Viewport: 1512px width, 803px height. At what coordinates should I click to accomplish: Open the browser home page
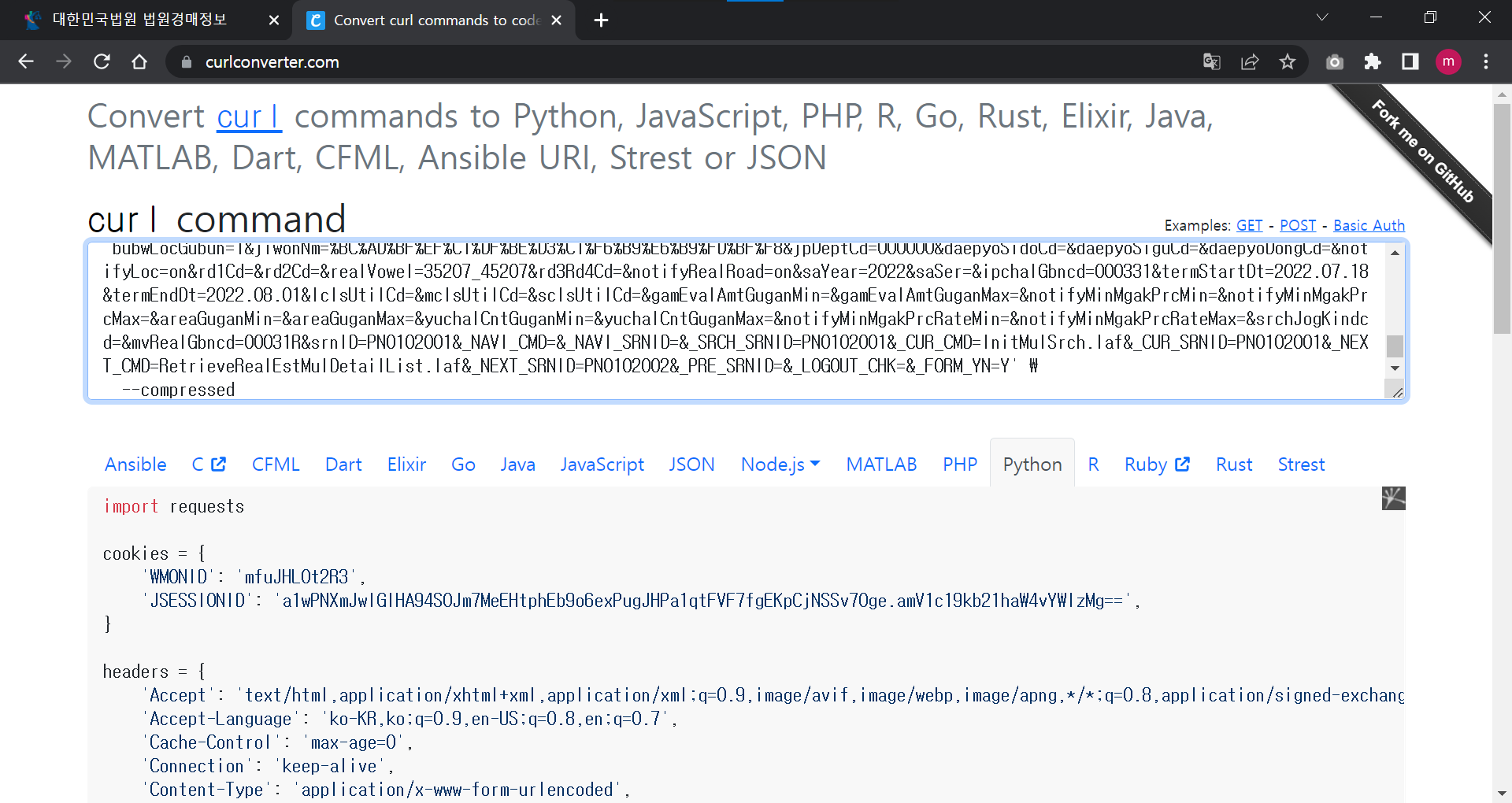(x=139, y=61)
